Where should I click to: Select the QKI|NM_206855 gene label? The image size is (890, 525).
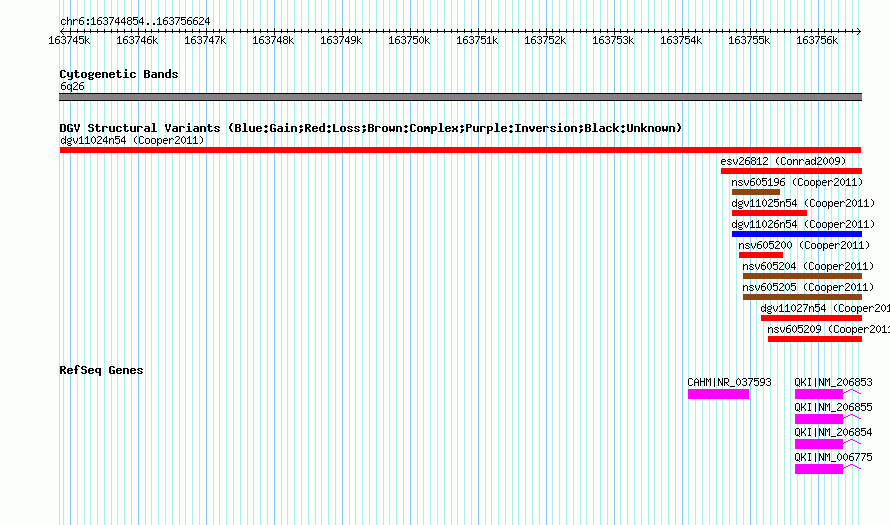(x=833, y=408)
